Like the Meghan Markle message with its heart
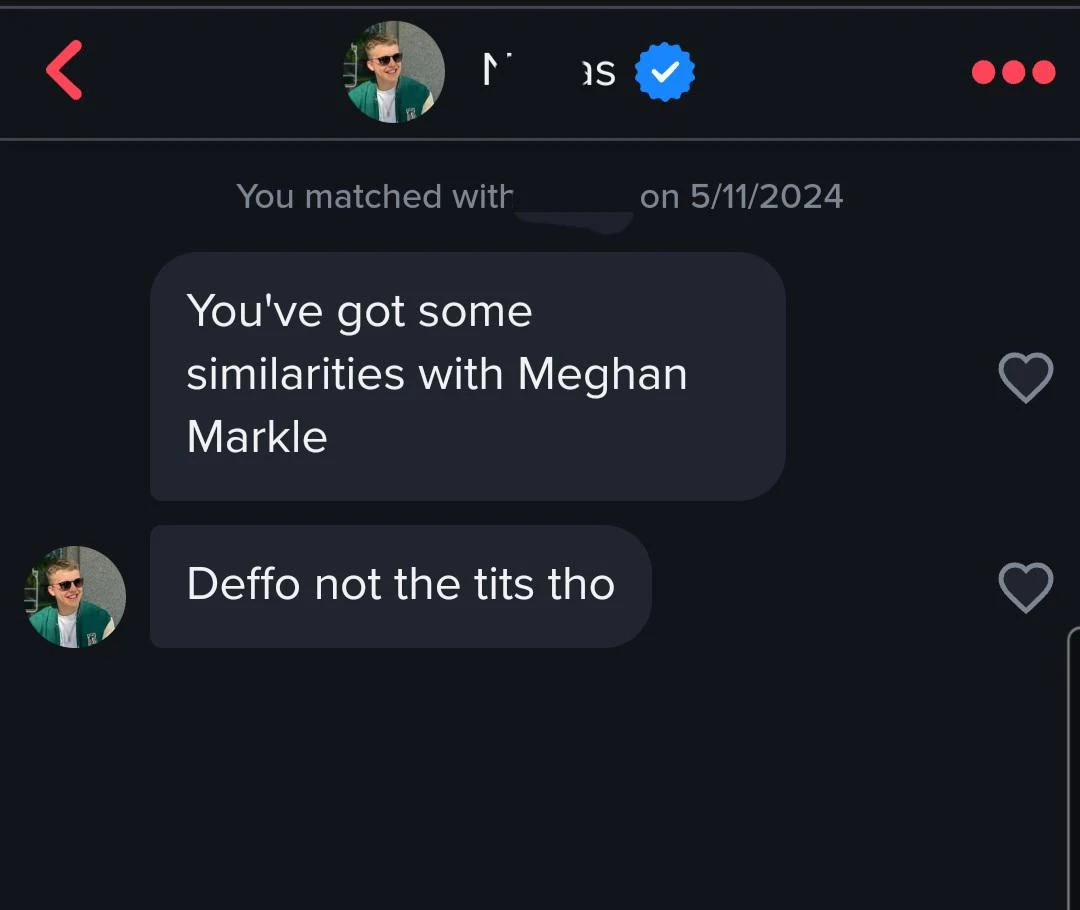Image resolution: width=1080 pixels, height=910 pixels. point(1026,378)
